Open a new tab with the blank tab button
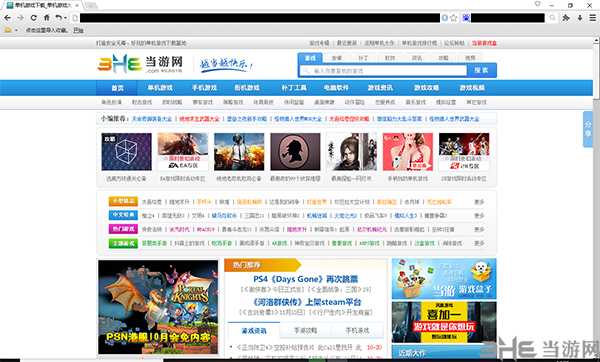Viewport: 600px width, 362px height. 91,5
